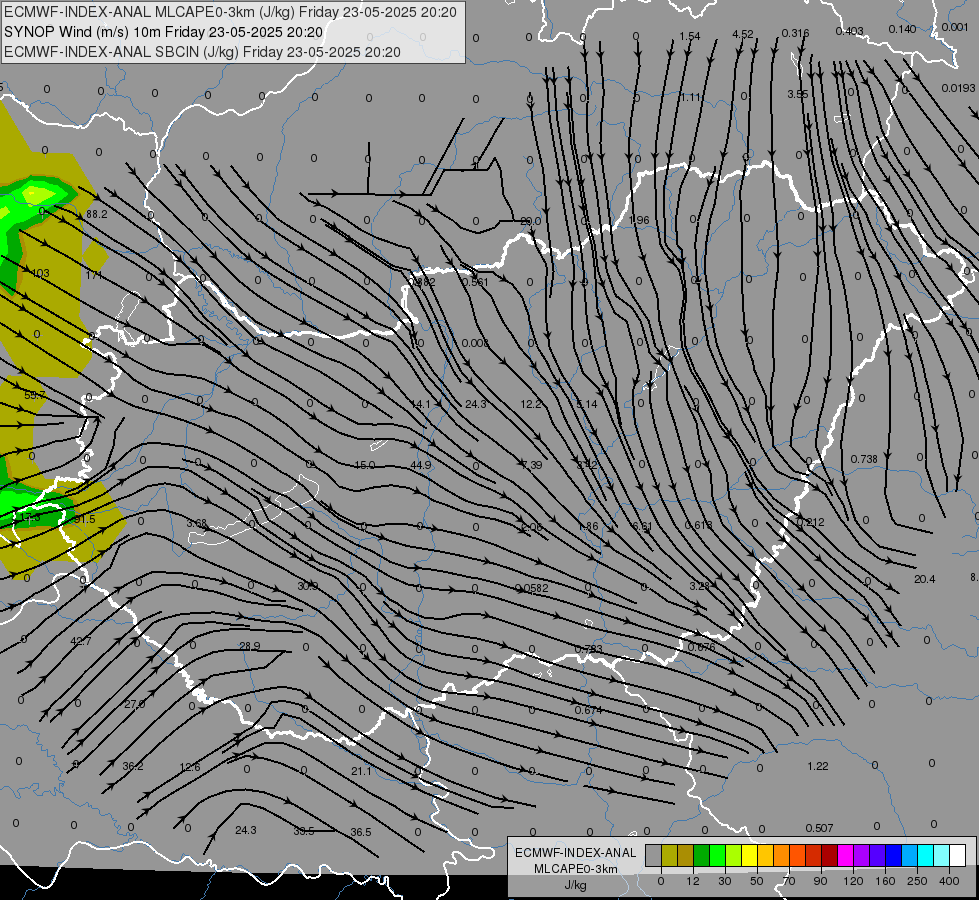Click the legend scale value 12
Screen dimensions: 979x900
tap(693, 881)
